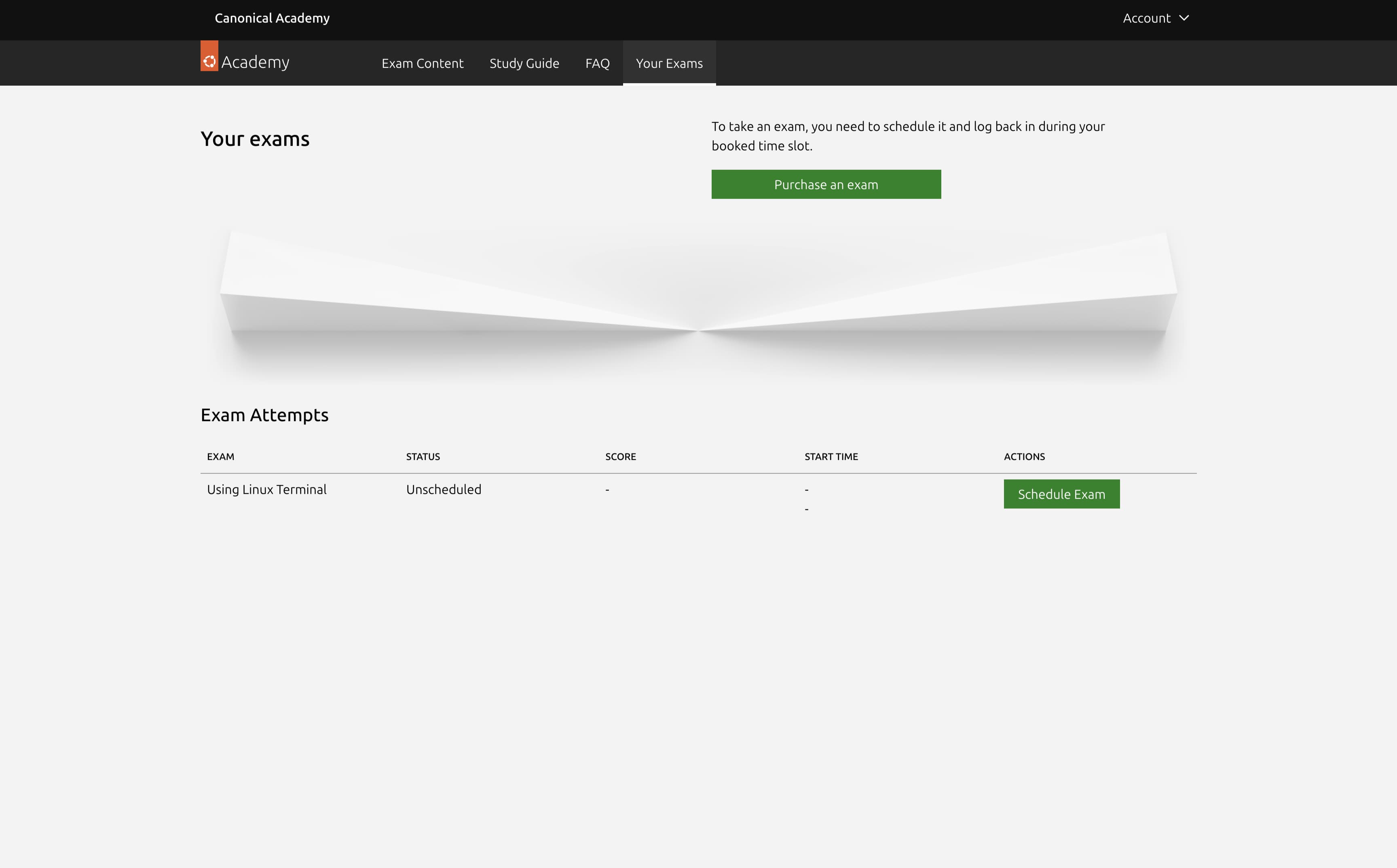Open the Exam Content tab
Image resolution: width=1397 pixels, height=868 pixels.
pyautogui.click(x=422, y=63)
